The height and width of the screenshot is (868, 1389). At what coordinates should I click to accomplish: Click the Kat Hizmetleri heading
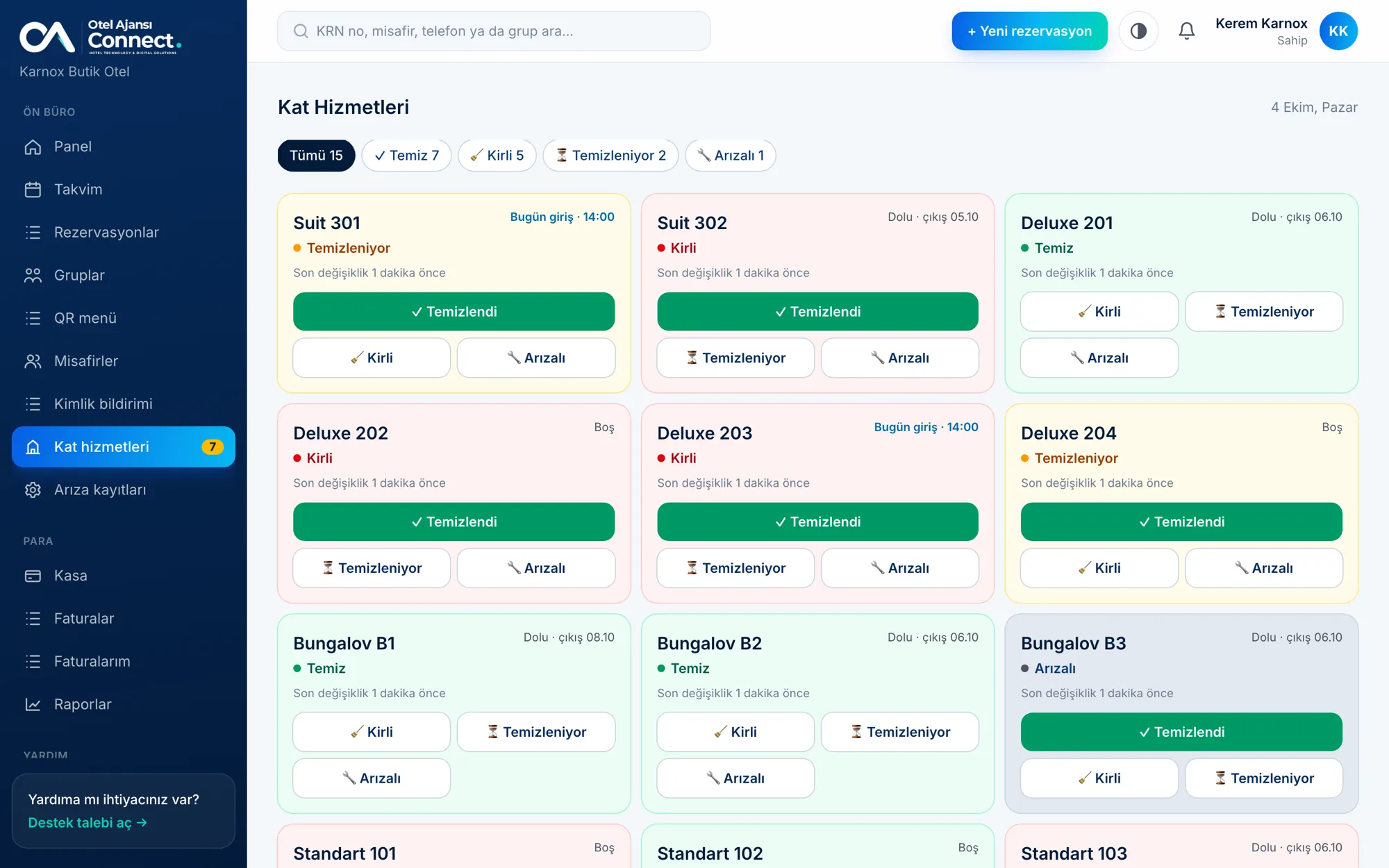[x=344, y=107]
